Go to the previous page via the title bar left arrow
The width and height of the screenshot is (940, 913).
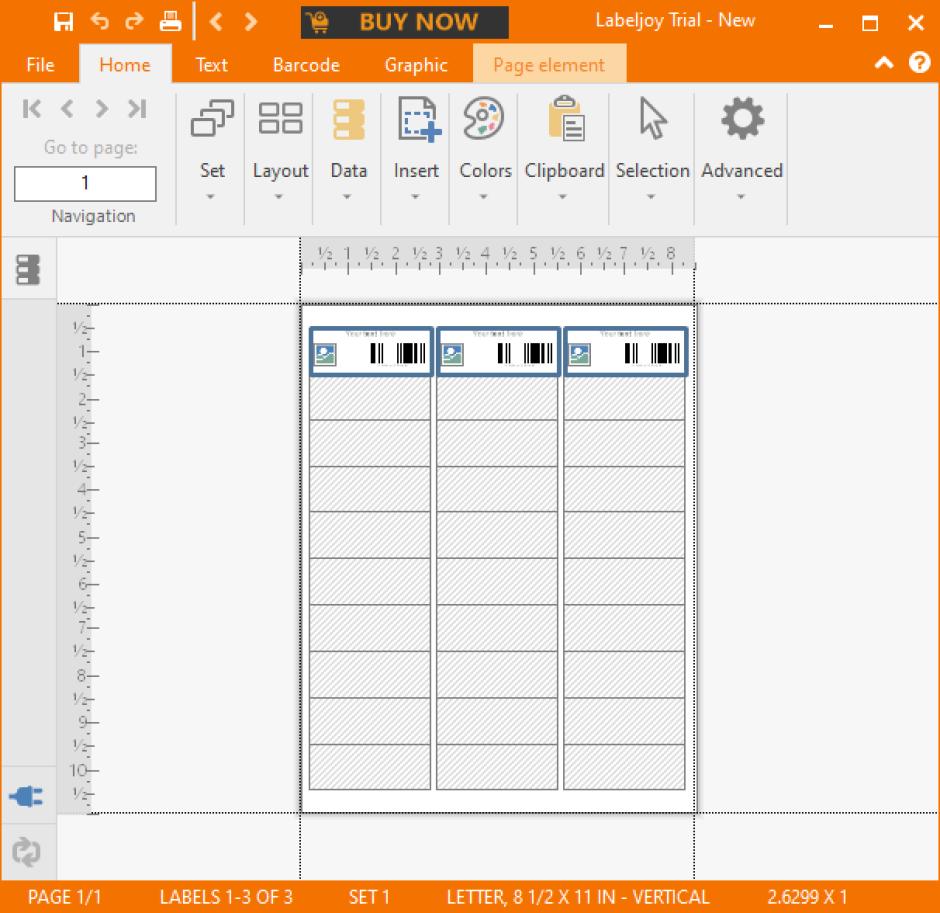[x=216, y=22]
